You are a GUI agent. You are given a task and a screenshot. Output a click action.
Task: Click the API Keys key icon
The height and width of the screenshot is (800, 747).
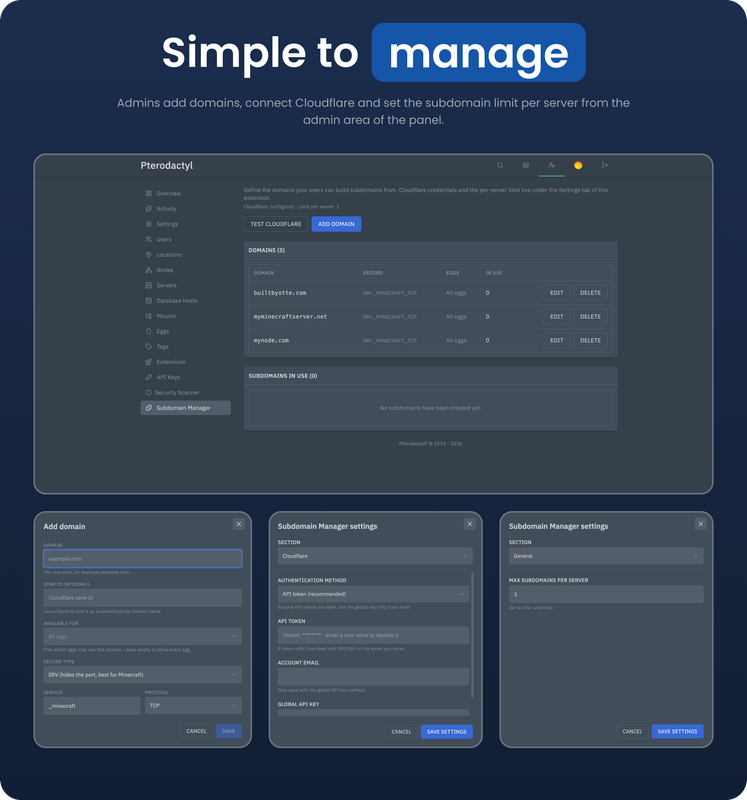148,377
